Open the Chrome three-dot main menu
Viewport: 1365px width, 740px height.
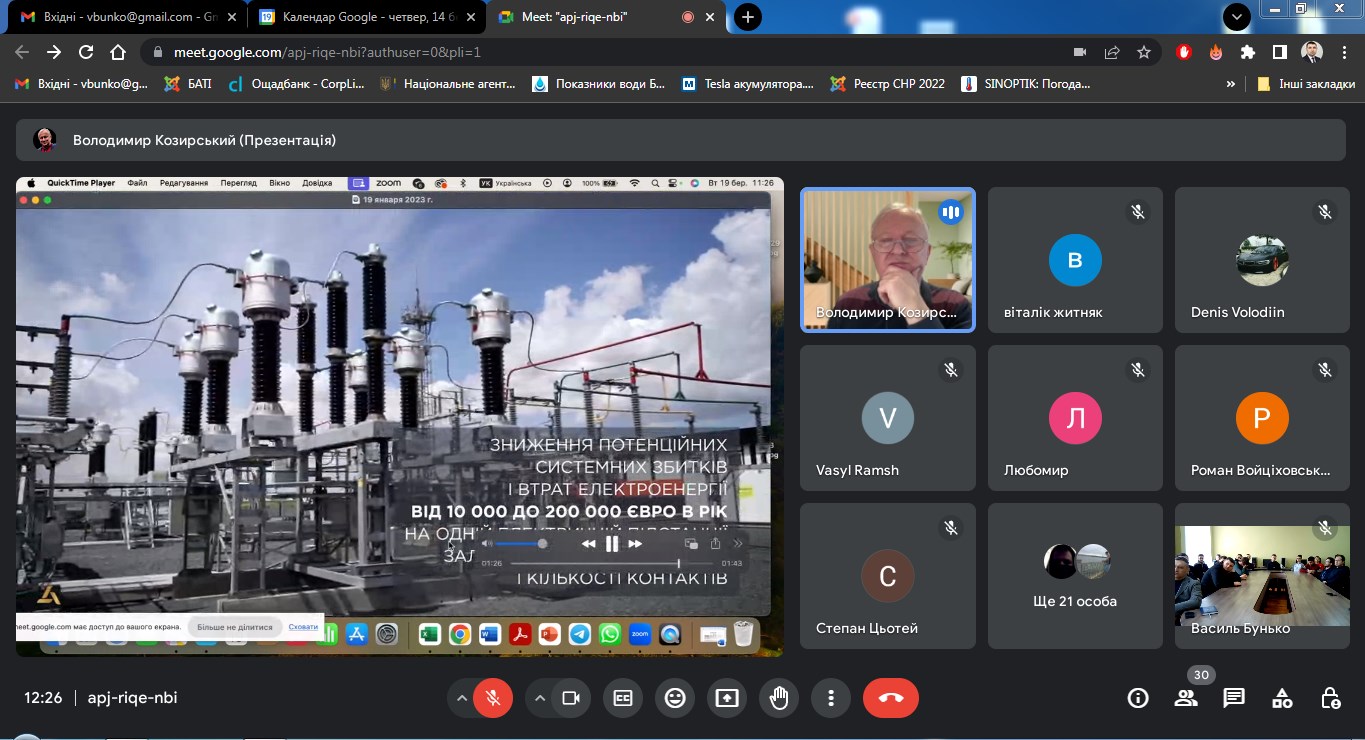[x=1344, y=52]
